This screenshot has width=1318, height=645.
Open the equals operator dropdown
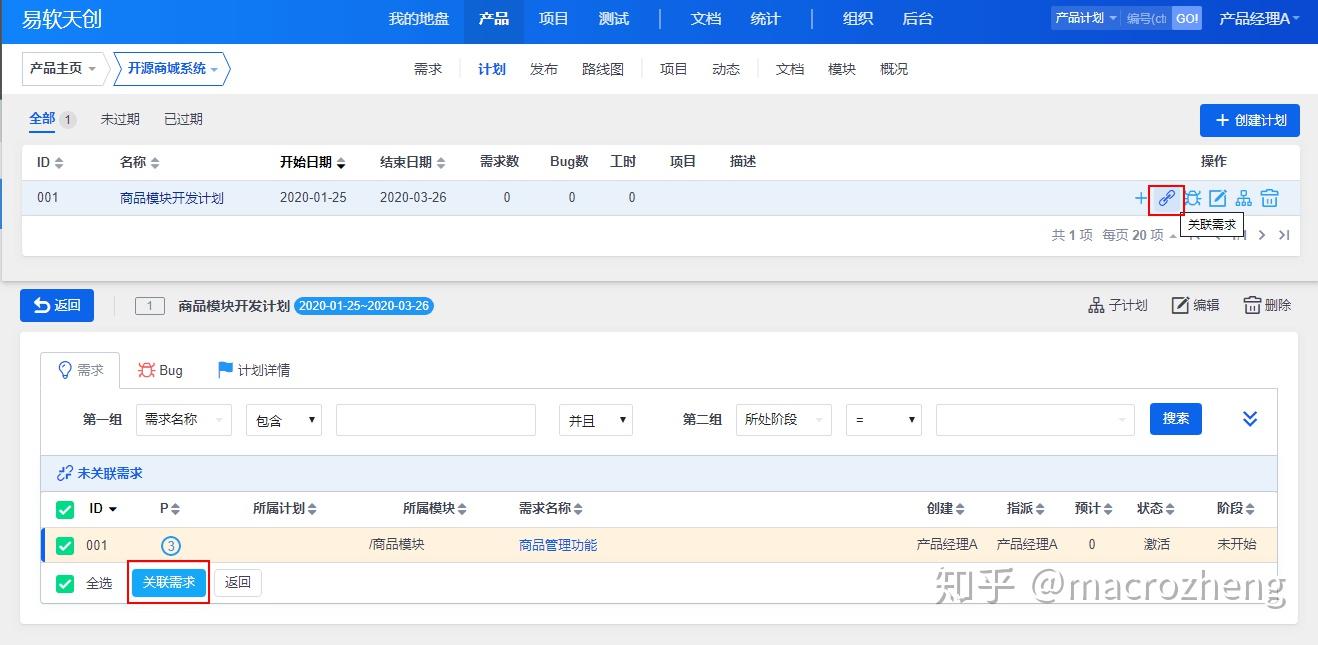point(884,420)
